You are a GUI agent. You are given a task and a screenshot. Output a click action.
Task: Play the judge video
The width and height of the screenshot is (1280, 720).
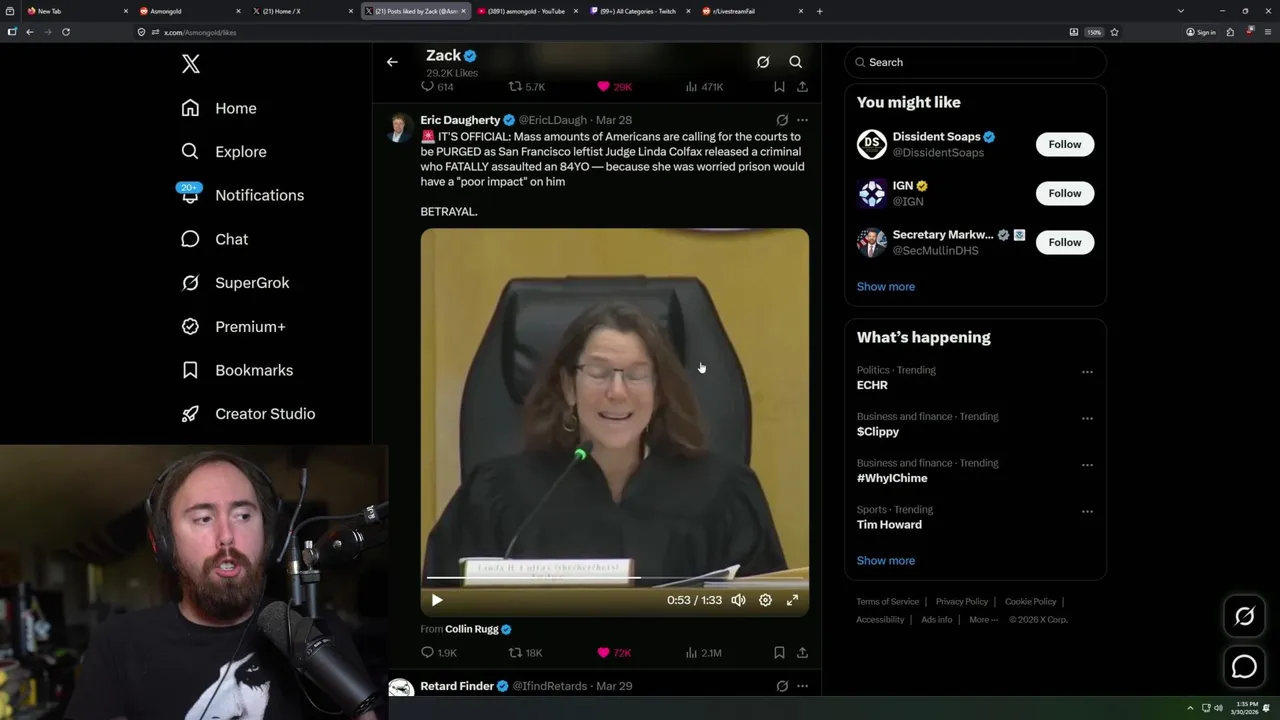pos(437,600)
